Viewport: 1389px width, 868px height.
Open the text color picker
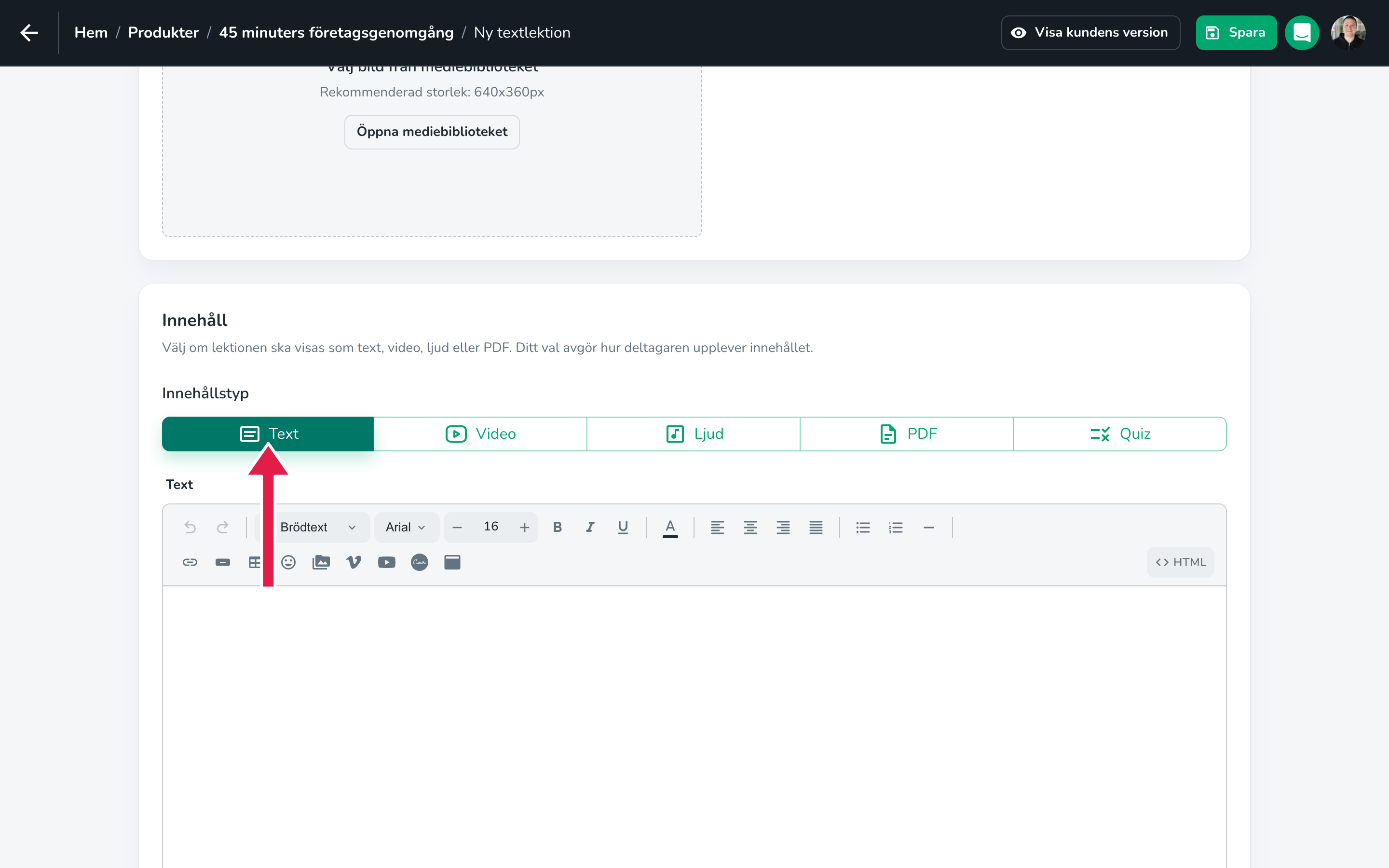click(x=670, y=528)
